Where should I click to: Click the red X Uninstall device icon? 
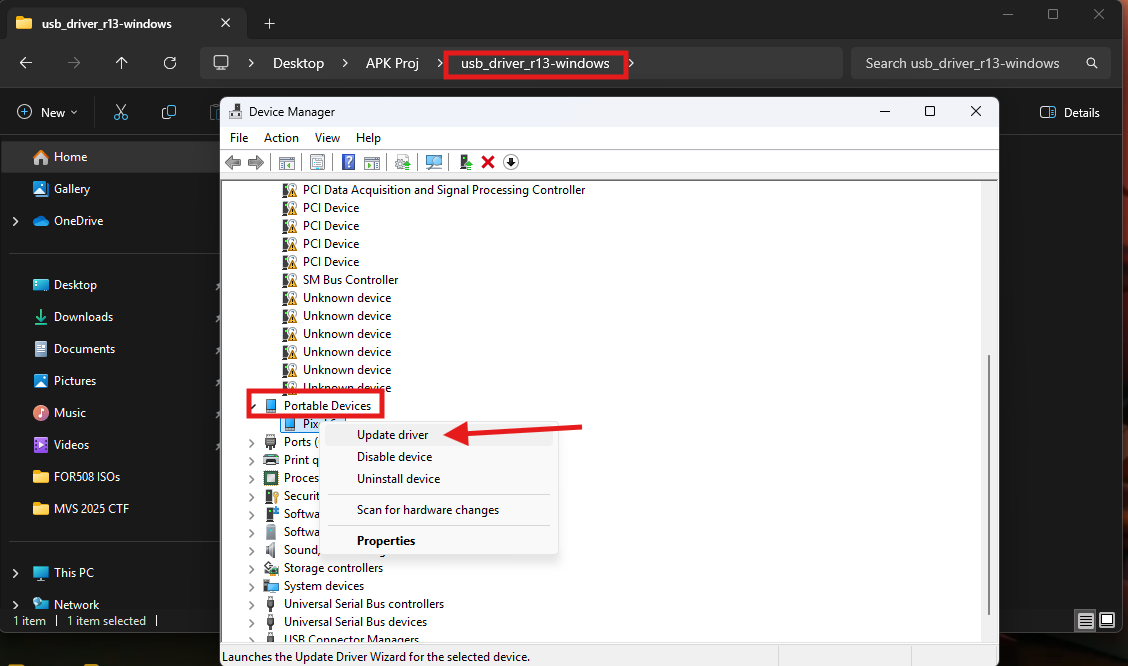click(488, 162)
